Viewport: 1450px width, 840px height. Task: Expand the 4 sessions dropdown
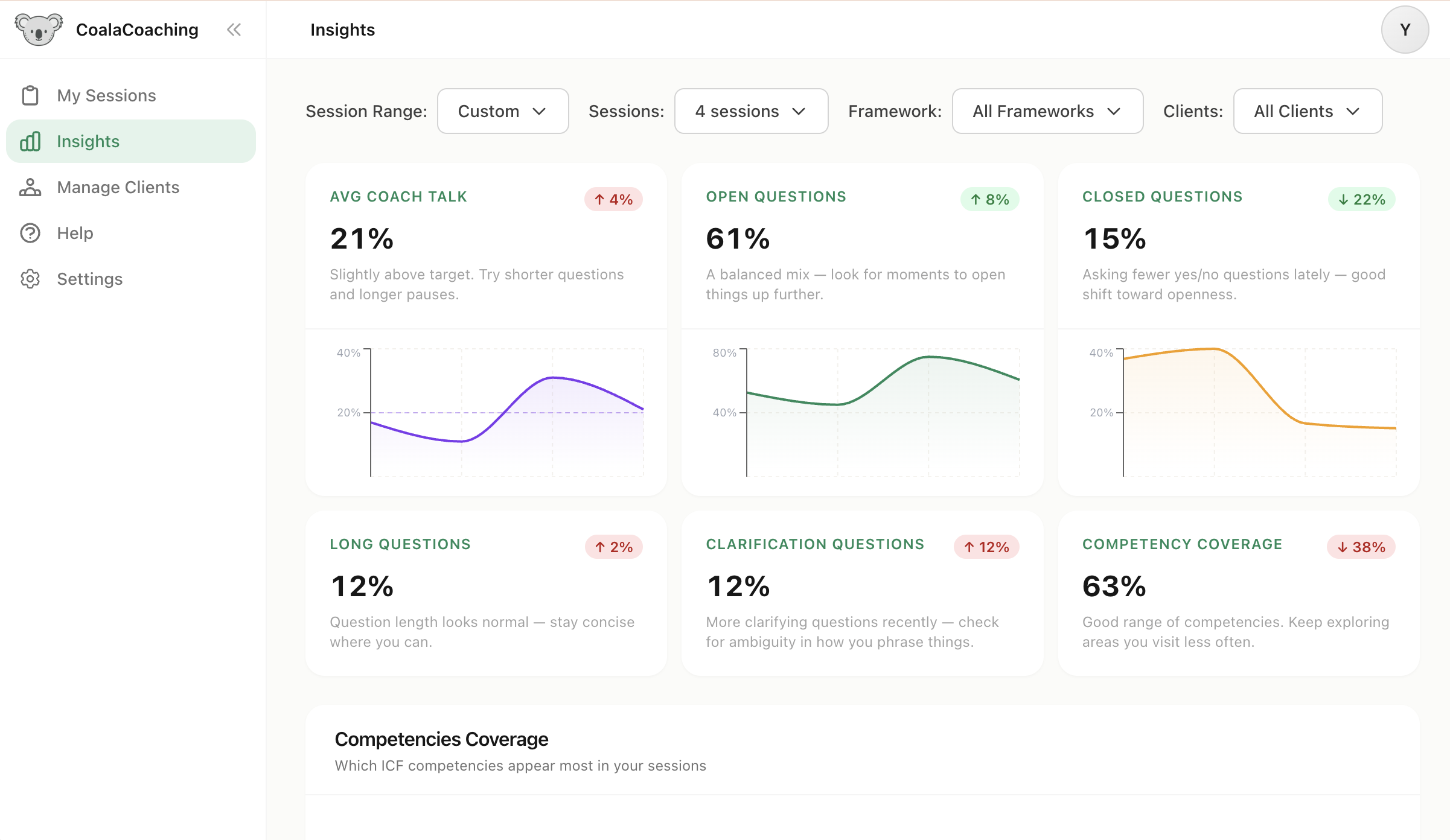point(751,111)
